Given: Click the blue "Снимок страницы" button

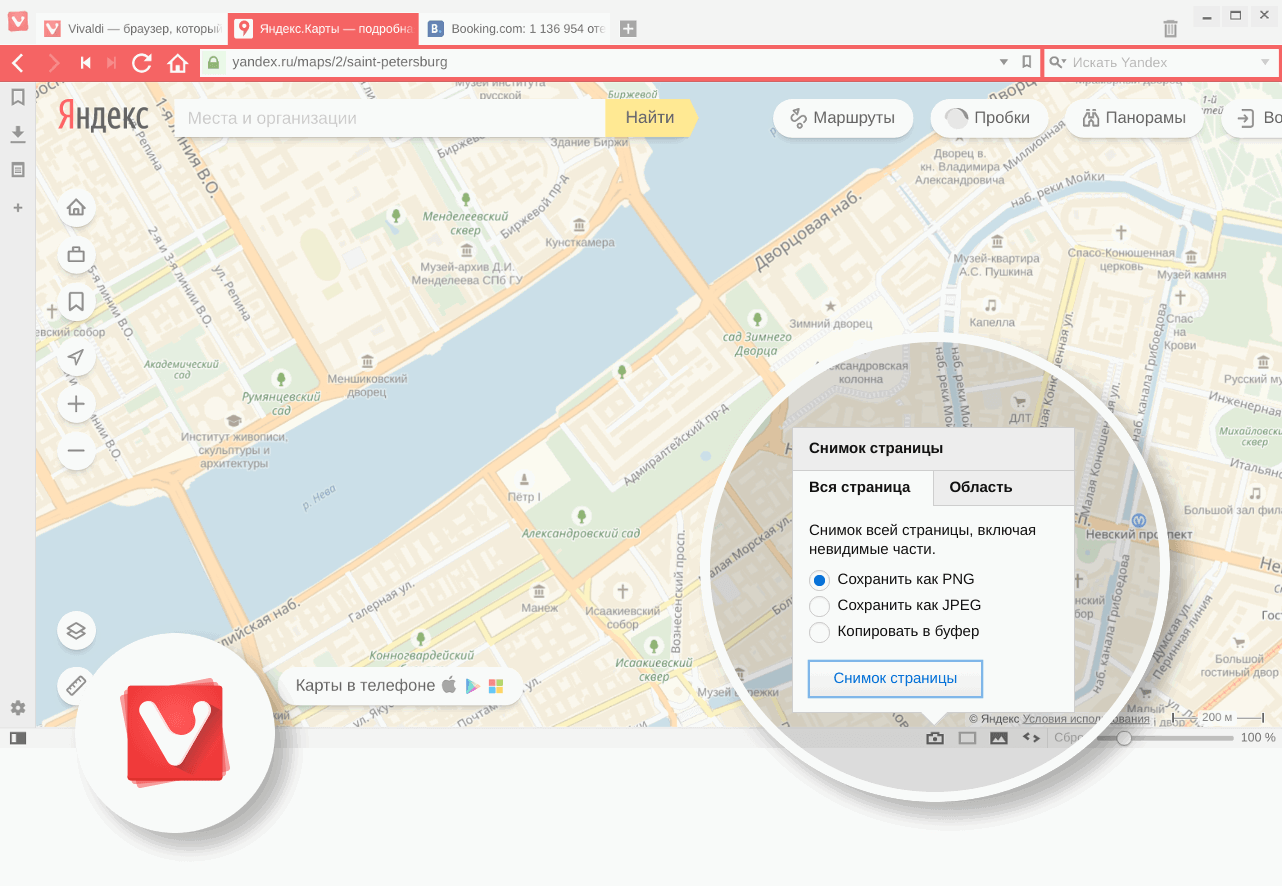Looking at the screenshot, I should coord(895,678).
